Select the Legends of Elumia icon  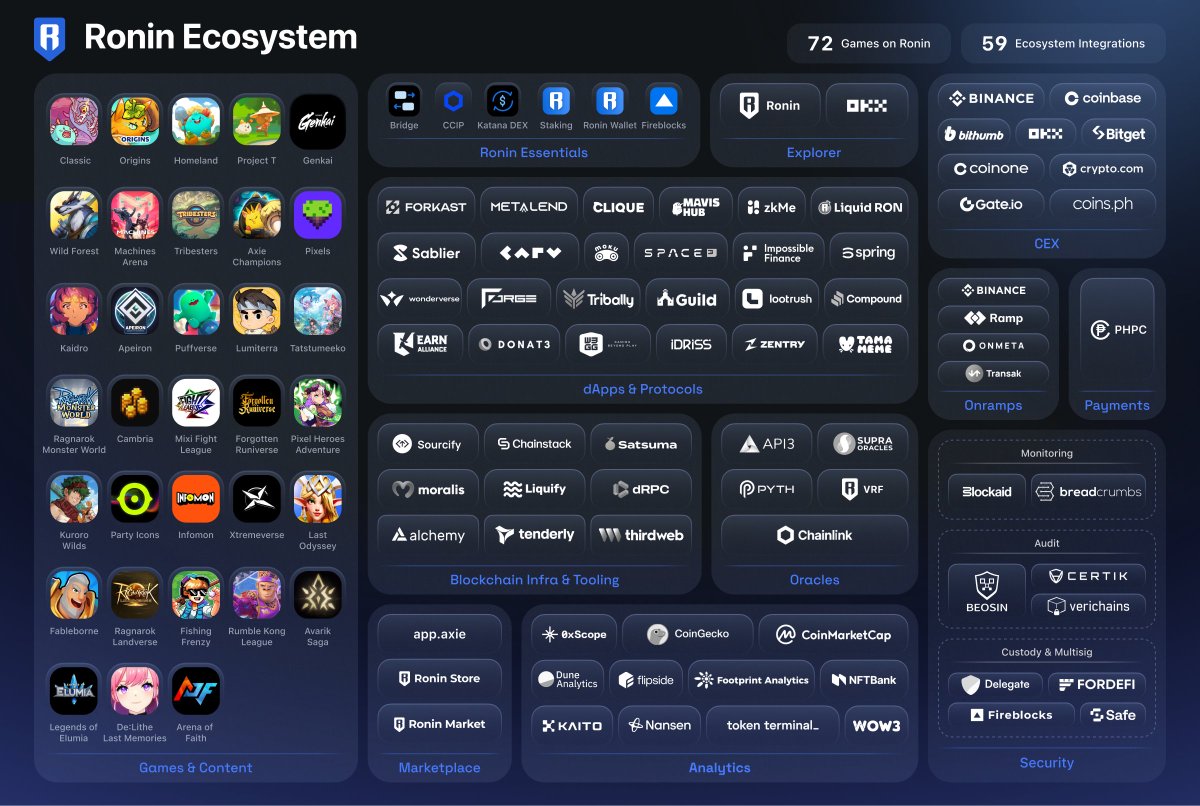(75, 690)
